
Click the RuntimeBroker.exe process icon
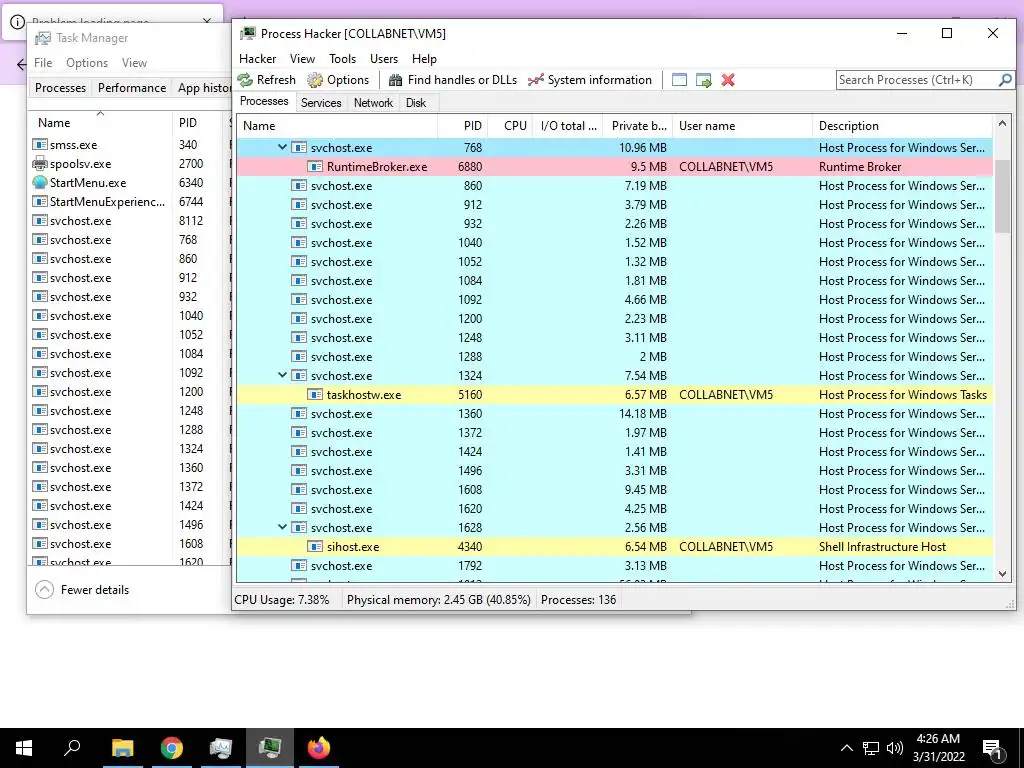tap(315, 167)
